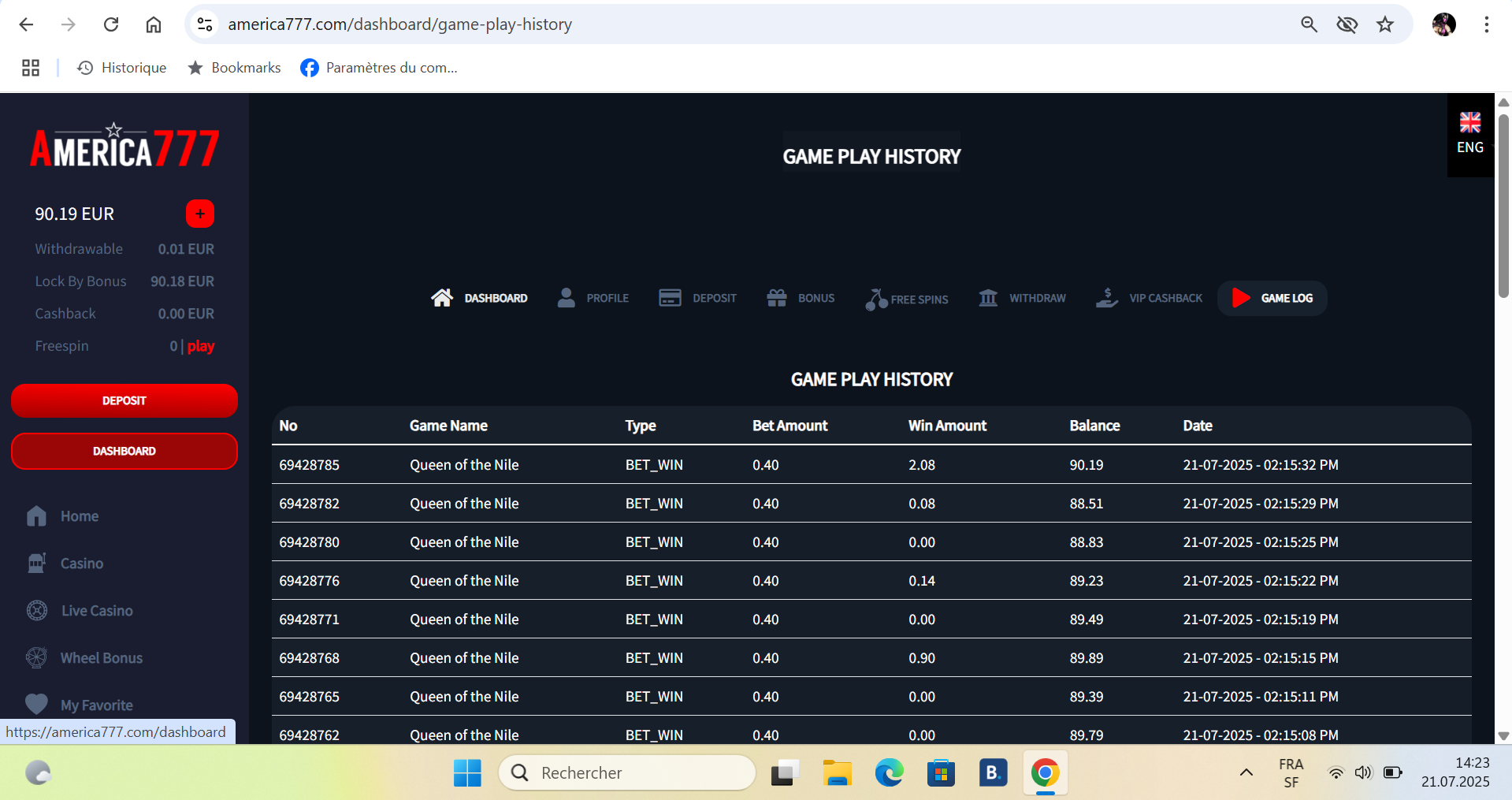This screenshot has width=1512, height=800.
Task: Click the Date column header
Action: pyautogui.click(x=1198, y=426)
